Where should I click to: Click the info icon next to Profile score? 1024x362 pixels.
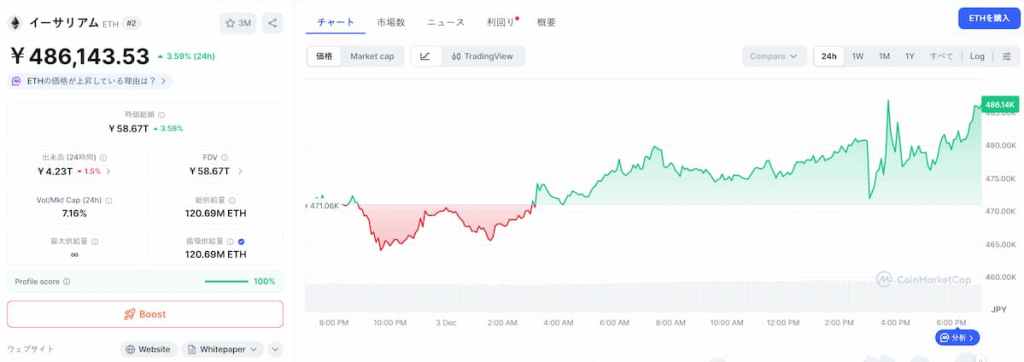pos(67,282)
